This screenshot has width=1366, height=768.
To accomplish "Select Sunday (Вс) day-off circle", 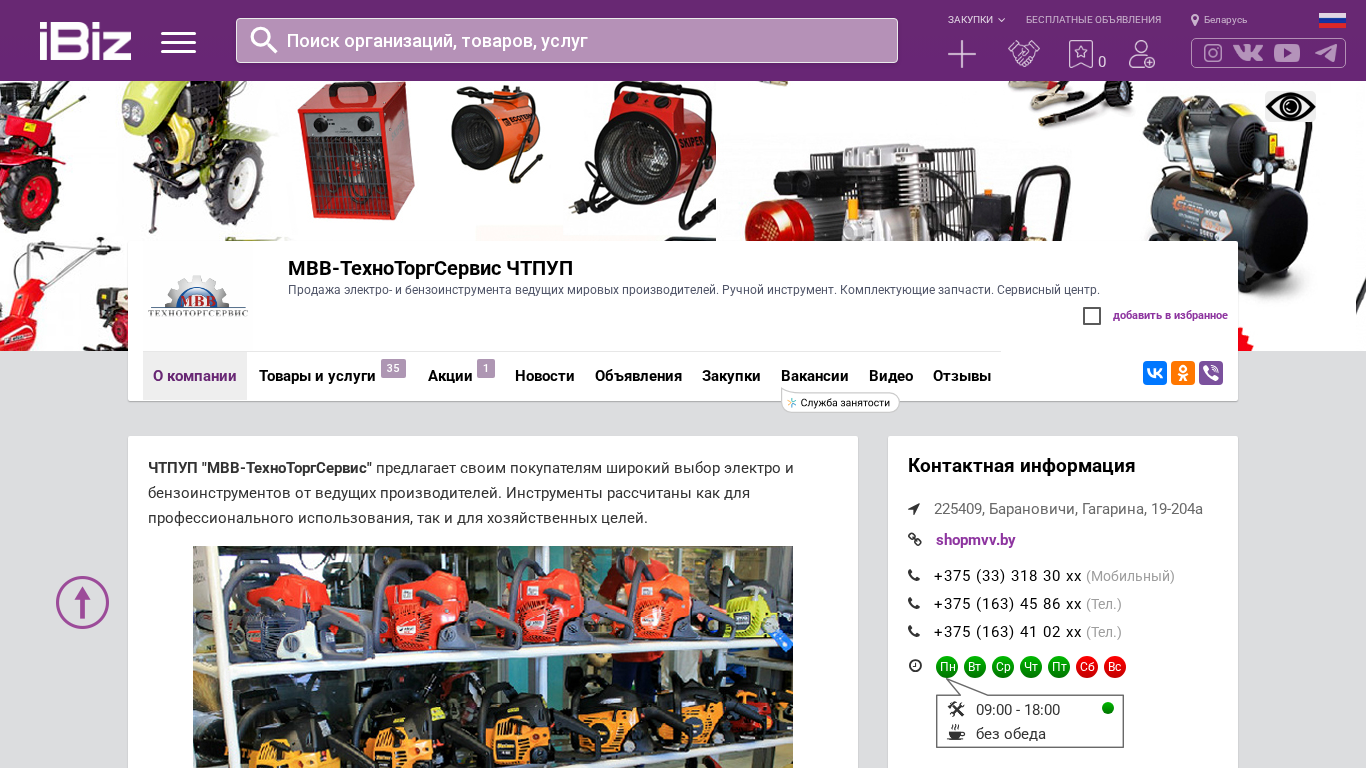I will (1115, 667).
